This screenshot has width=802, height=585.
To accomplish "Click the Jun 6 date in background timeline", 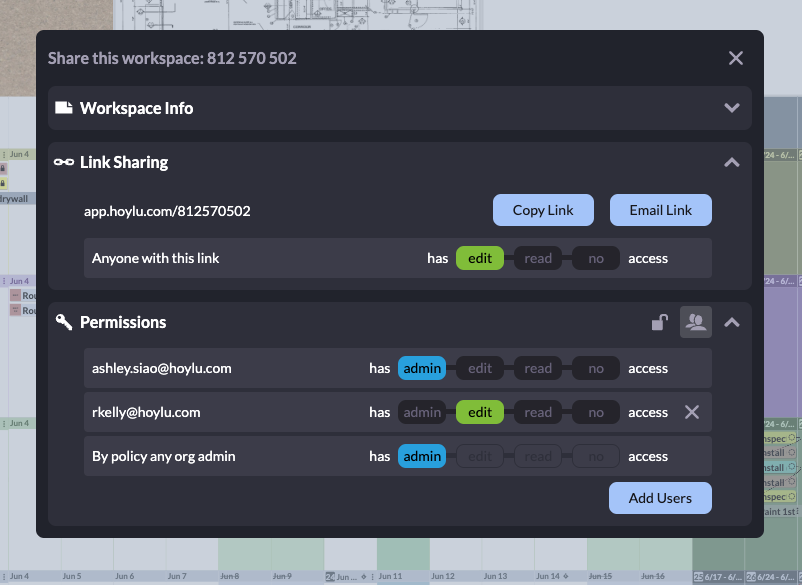I will point(124,576).
